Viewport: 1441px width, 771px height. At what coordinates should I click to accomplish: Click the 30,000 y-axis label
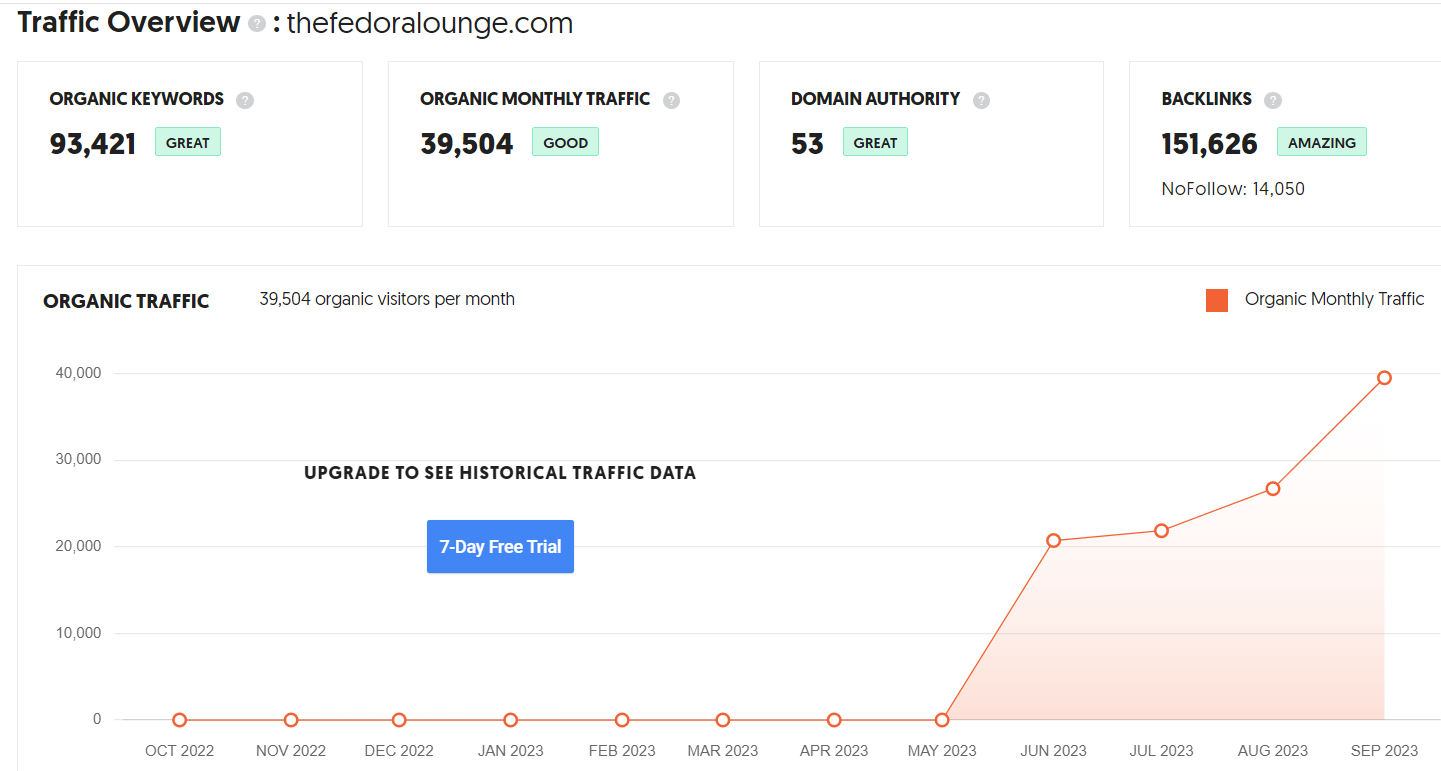[x=79, y=460]
